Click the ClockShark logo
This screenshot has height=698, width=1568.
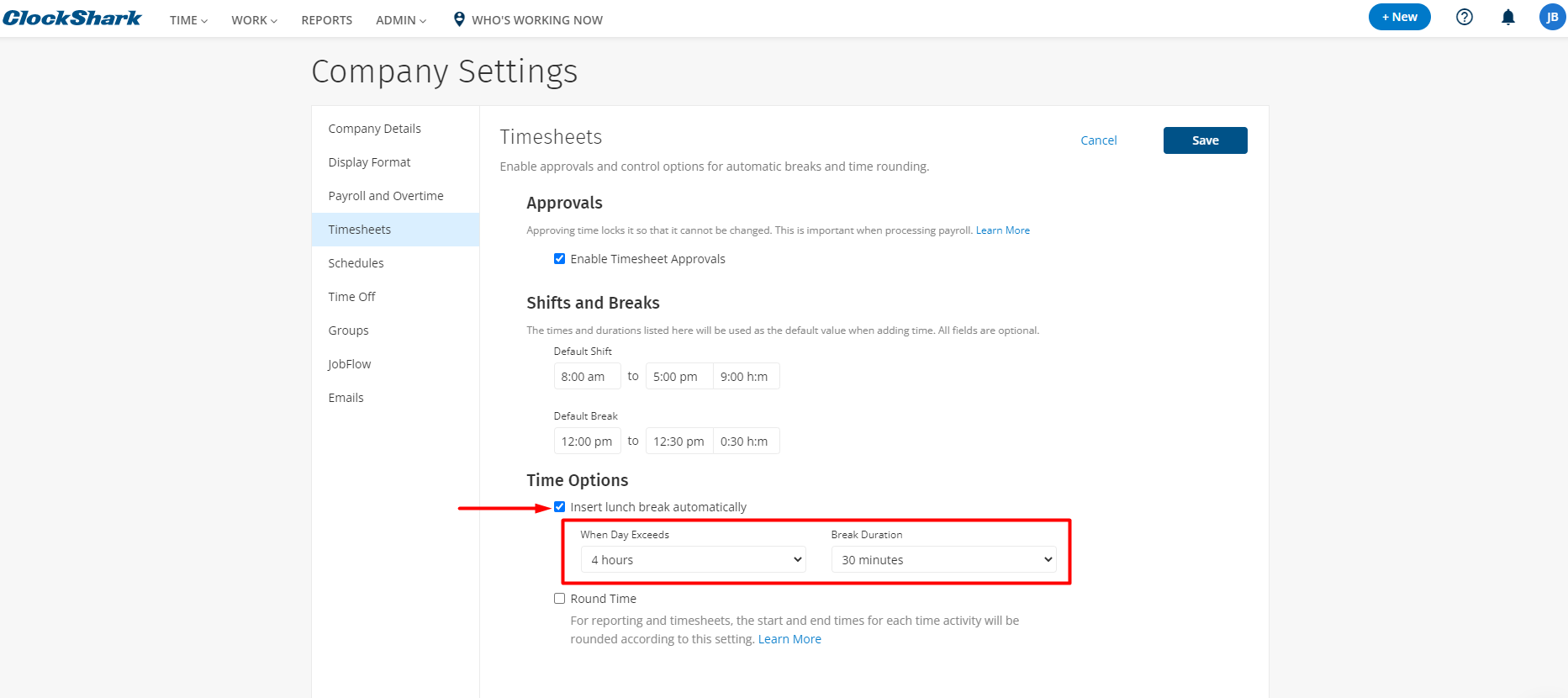pyautogui.click(x=72, y=19)
